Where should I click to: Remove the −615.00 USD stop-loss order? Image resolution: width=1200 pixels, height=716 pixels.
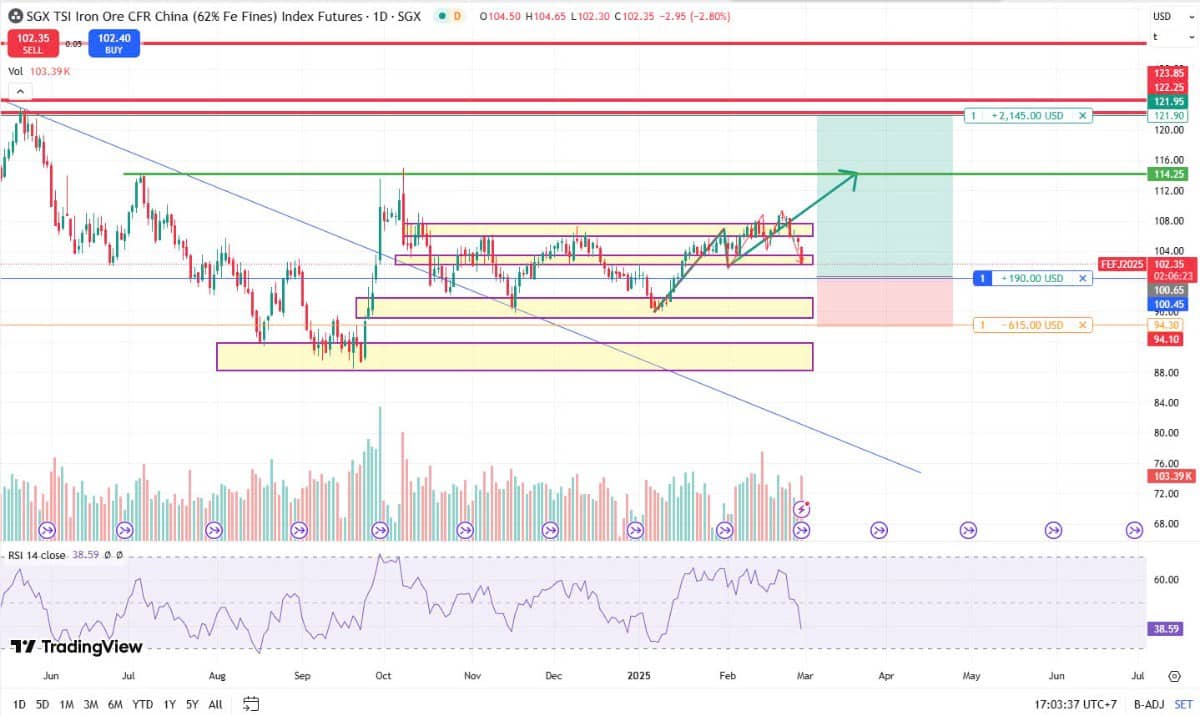tap(1082, 325)
